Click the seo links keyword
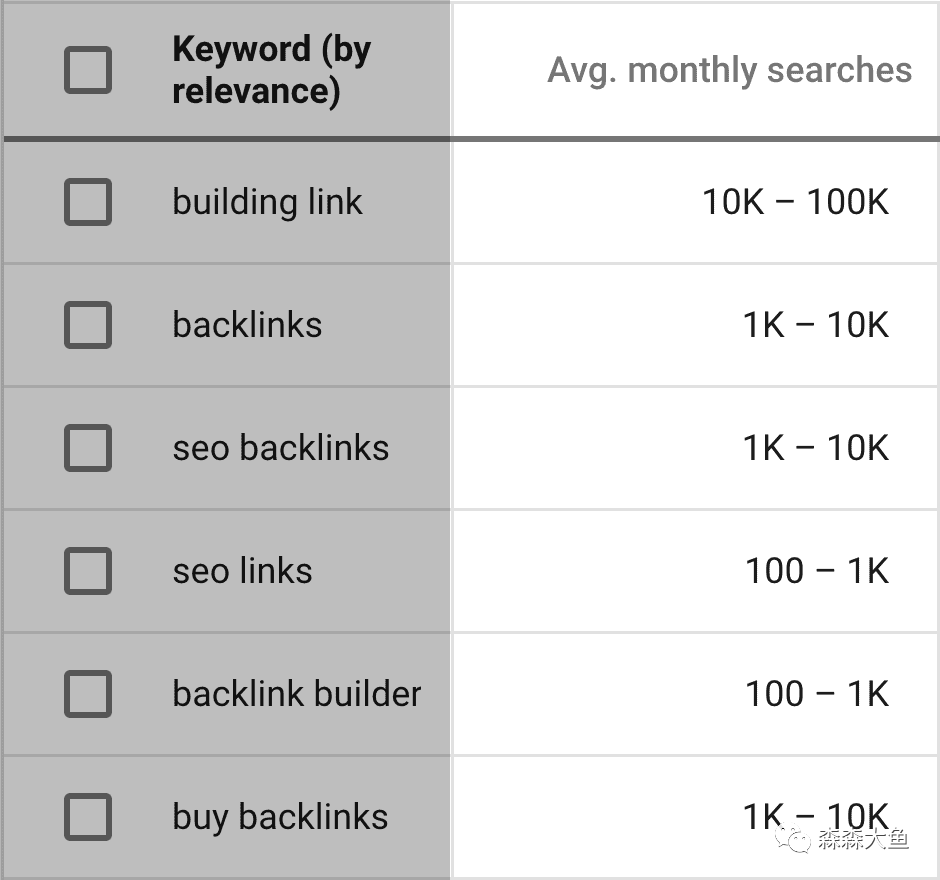This screenshot has height=880, width=940. [x=242, y=571]
